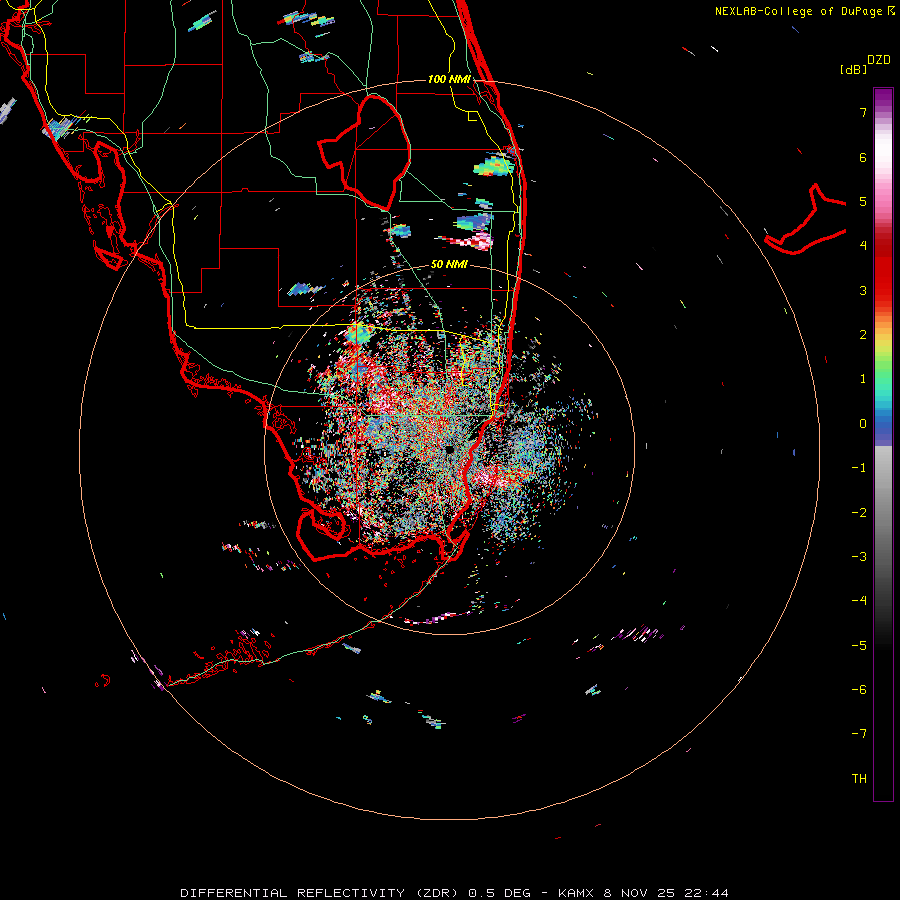Click the 4 value on the color scale

click(863, 246)
